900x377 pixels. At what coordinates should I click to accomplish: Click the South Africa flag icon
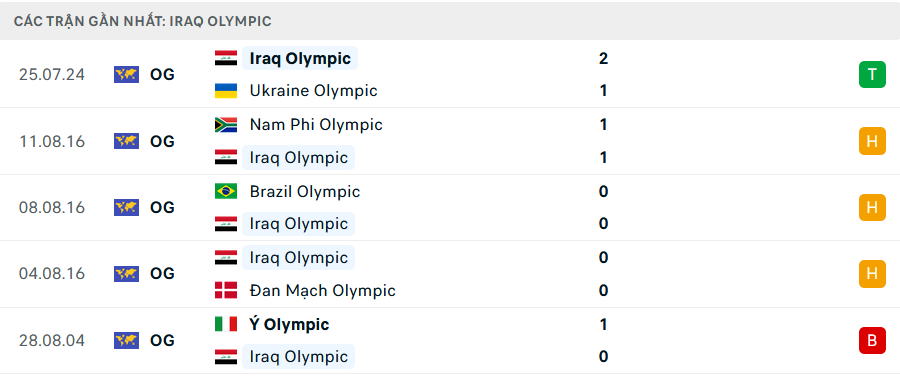point(226,125)
